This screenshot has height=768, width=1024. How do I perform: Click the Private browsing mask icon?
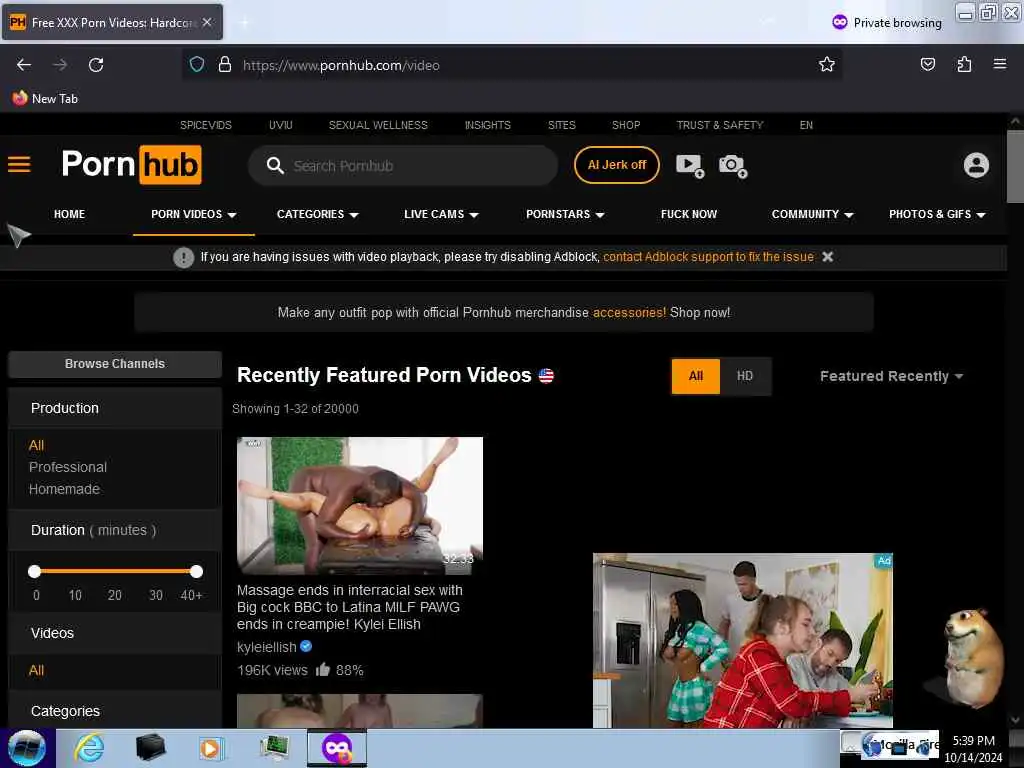(840, 22)
